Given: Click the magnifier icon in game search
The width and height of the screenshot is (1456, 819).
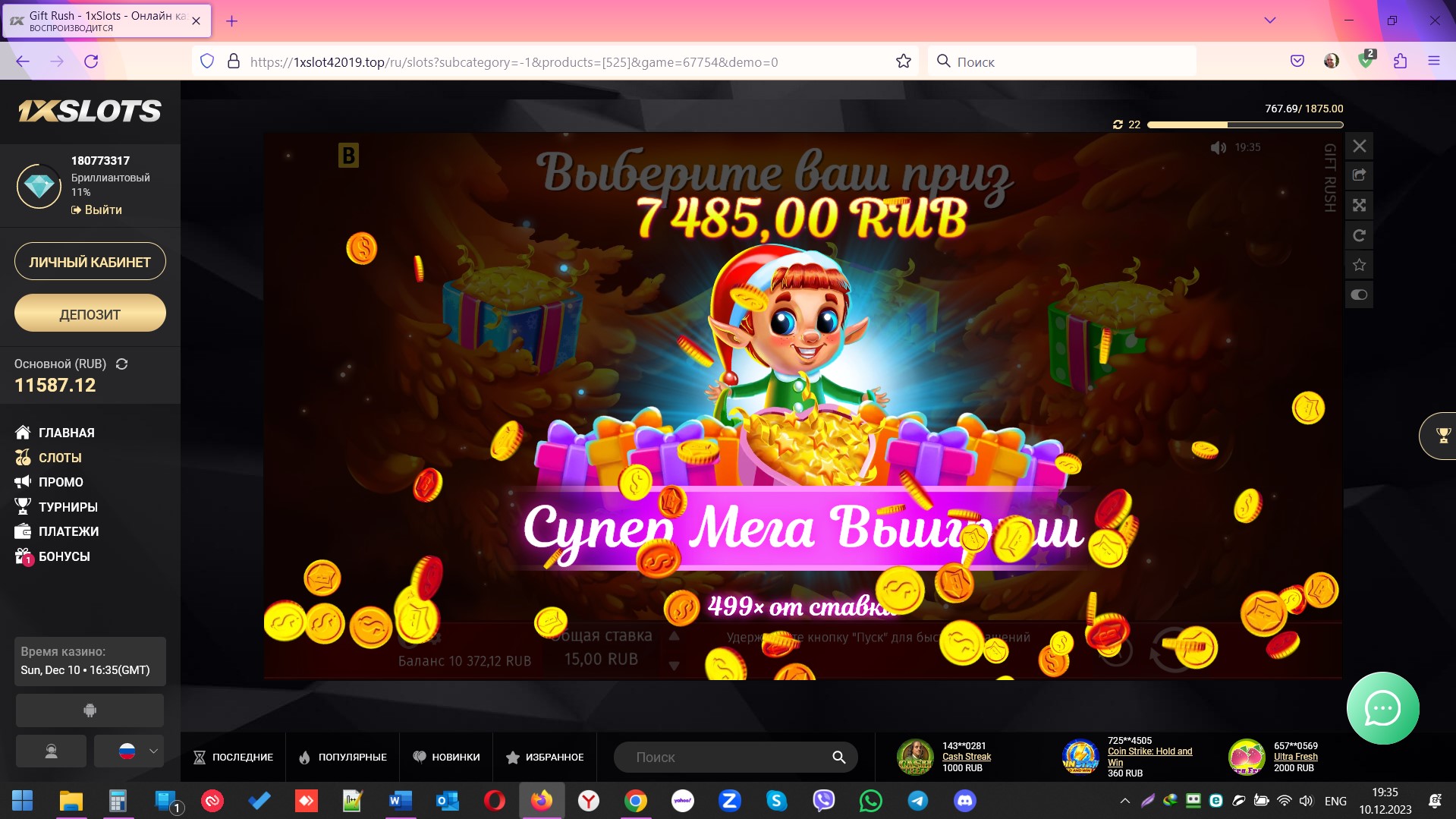Looking at the screenshot, I should click(838, 758).
